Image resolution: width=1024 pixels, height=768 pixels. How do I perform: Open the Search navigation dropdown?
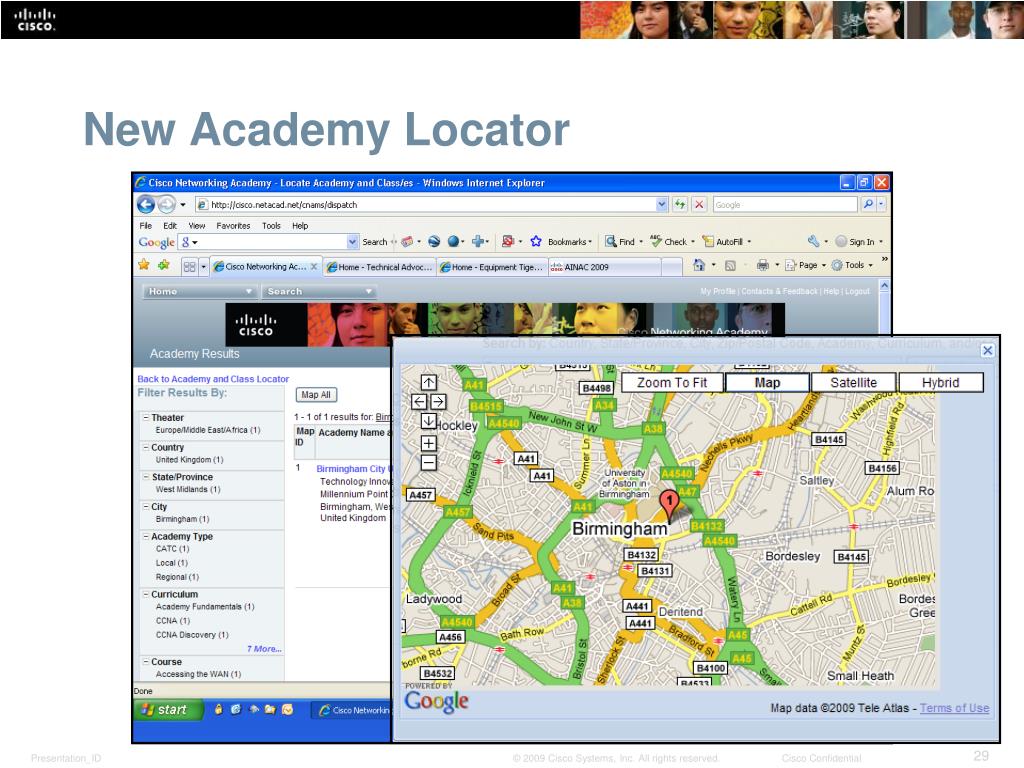[x=318, y=291]
